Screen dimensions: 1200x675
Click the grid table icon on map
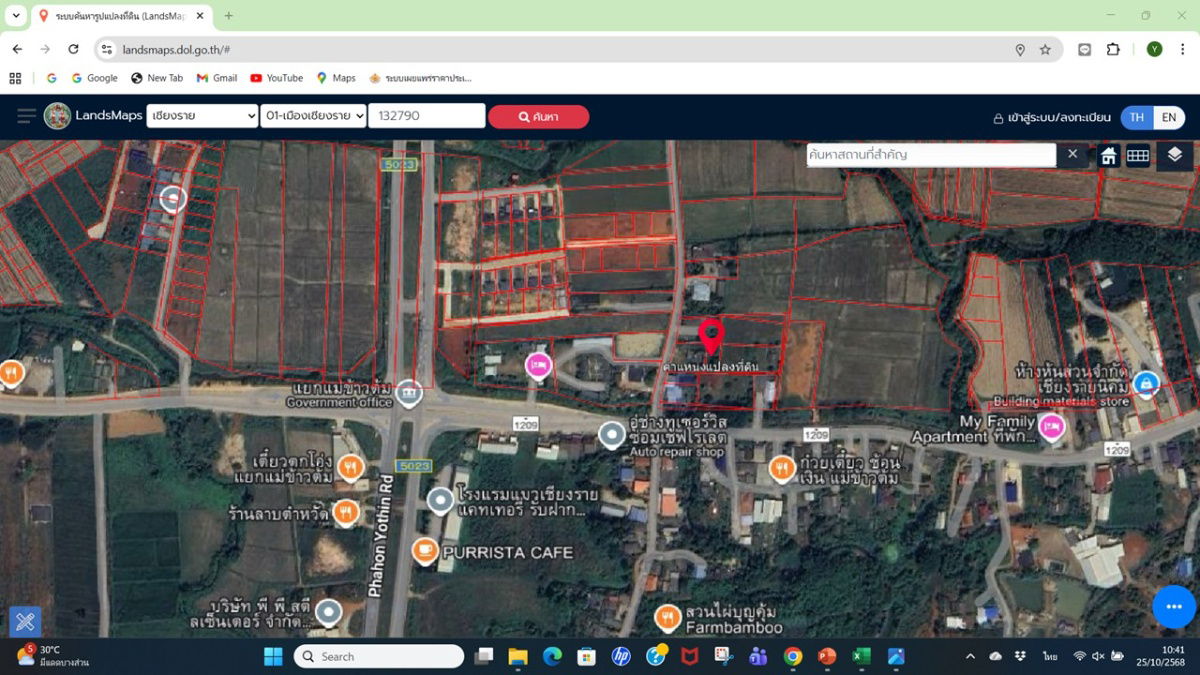[1138, 155]
